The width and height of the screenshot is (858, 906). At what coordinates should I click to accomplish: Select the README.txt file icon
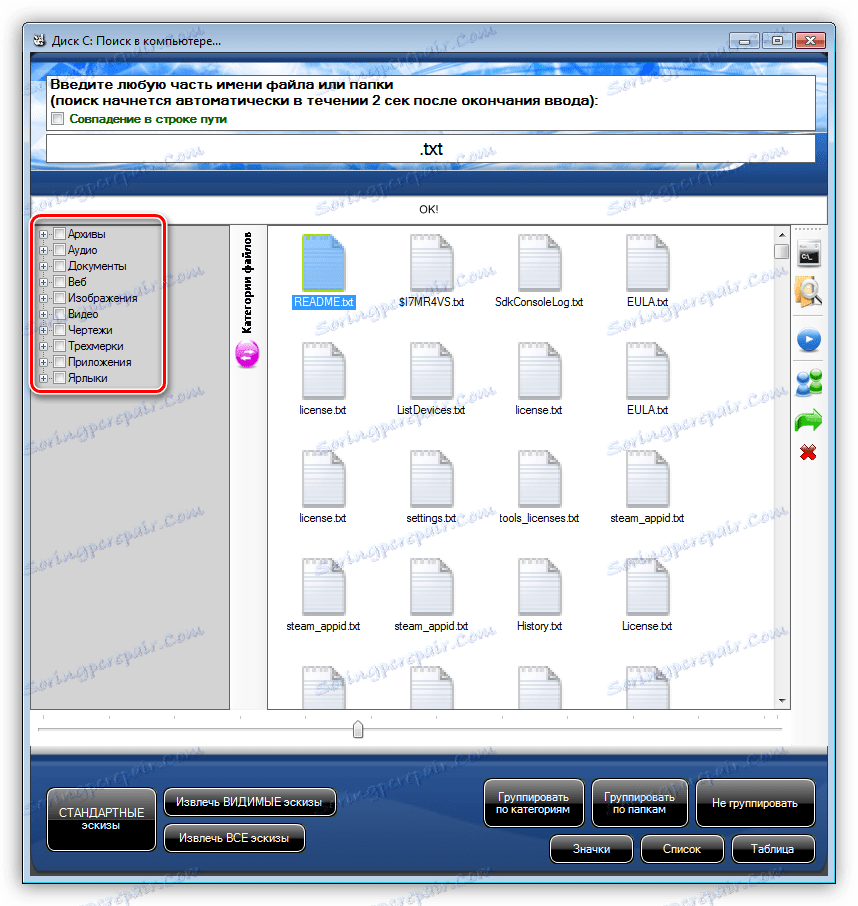[x=324, y=263]
